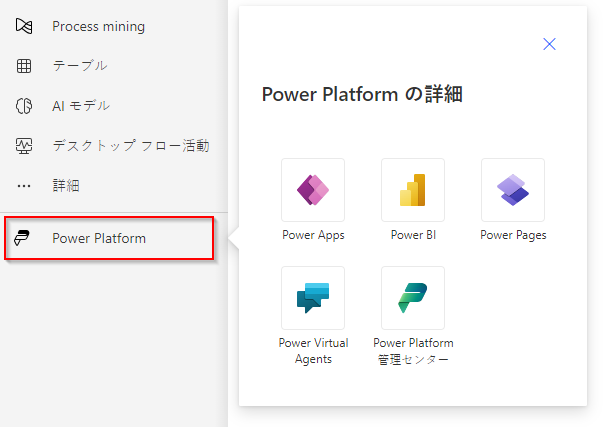Click the three-dots 詳細 icon
609x427 pixels.
click(x=24, y=186)
